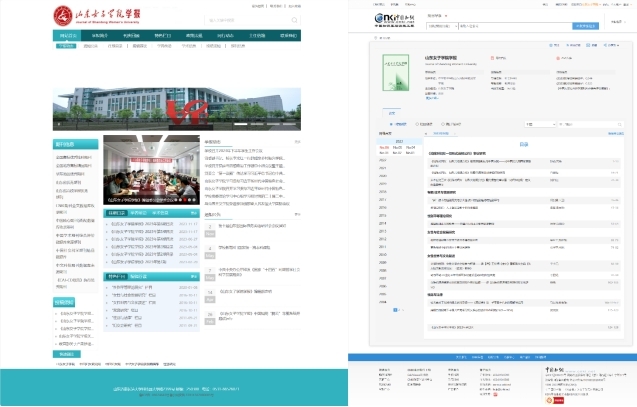Open the 网站首页 item in teal navigation bar
This screenshot has width=637, height=407.
pos(68,36)
